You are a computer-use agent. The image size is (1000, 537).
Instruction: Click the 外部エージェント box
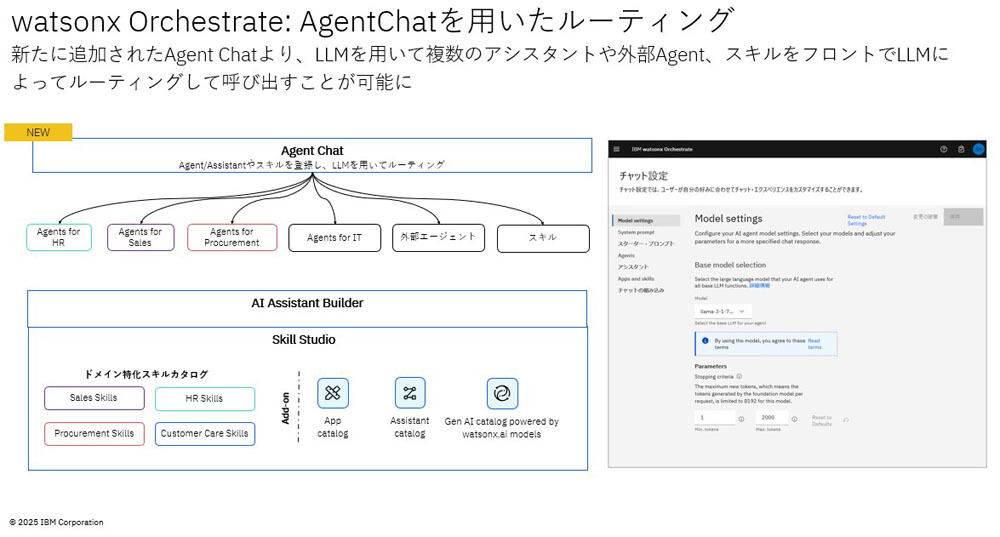click(438, 238)
